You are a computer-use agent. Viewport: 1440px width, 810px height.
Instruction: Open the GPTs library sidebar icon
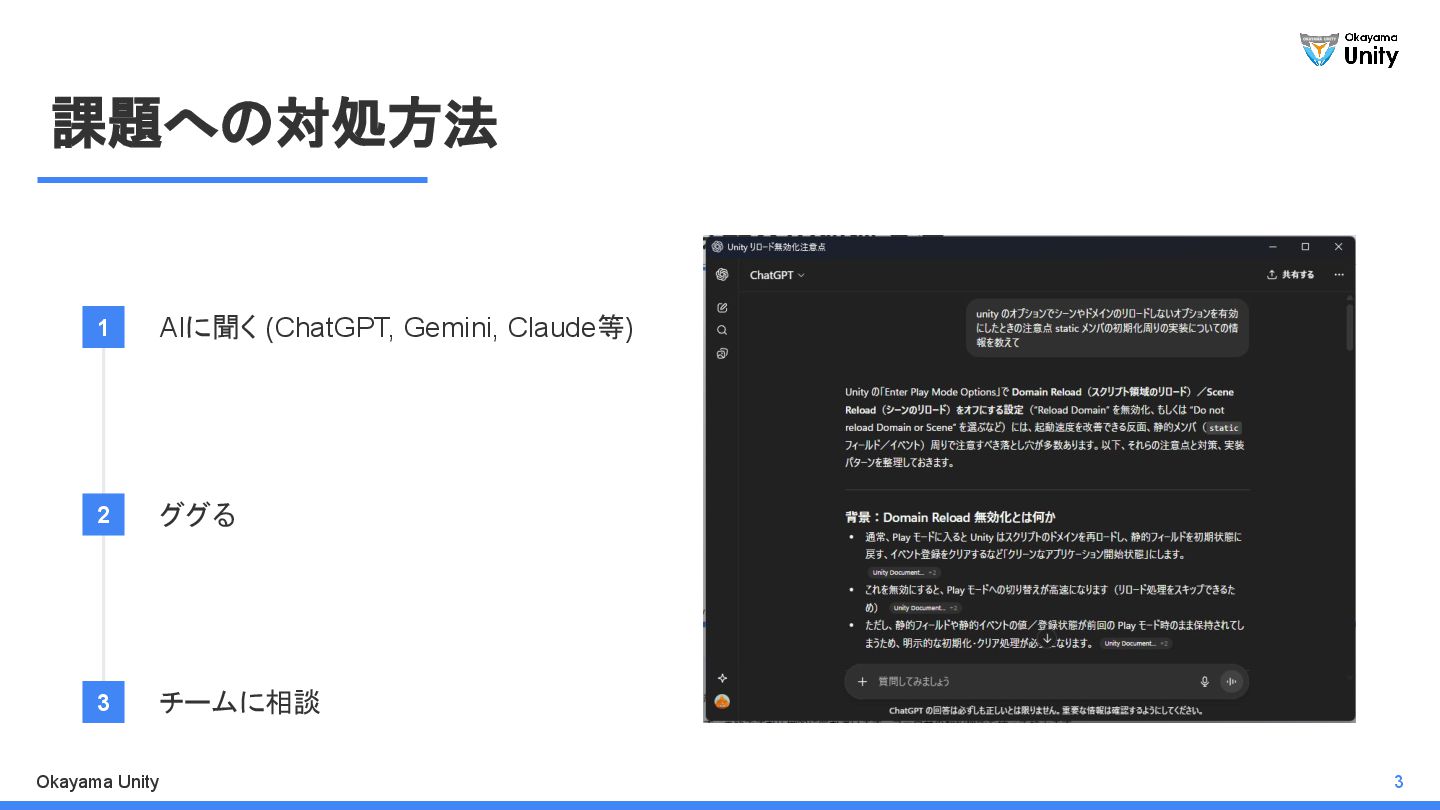point(722,353)
